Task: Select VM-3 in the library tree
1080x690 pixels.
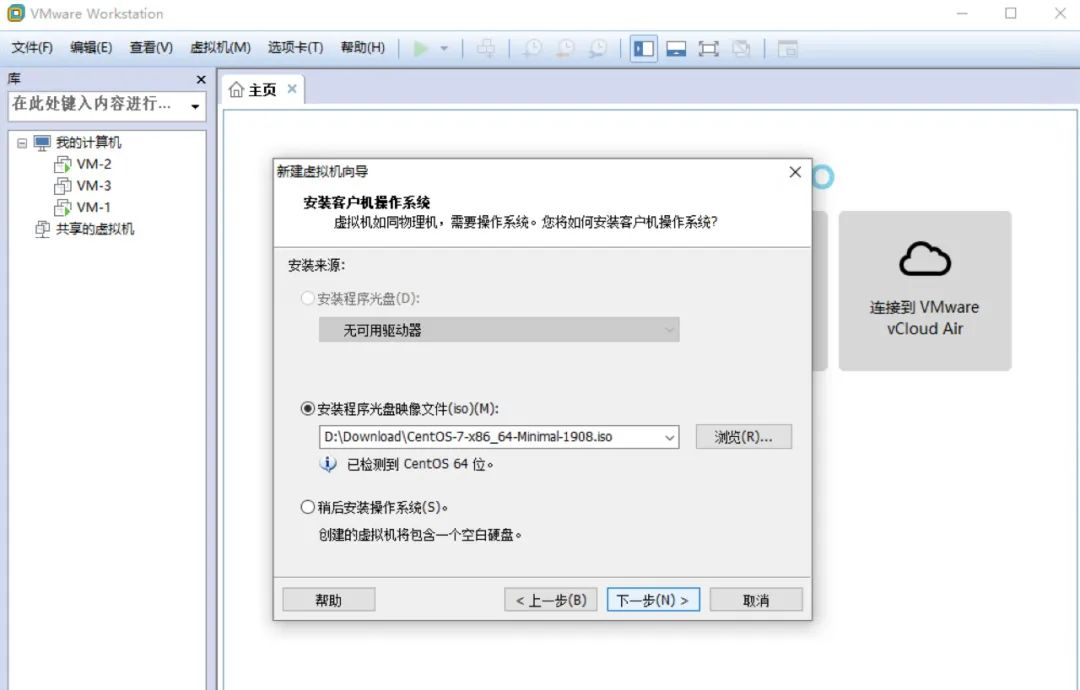Action: pos(94,186)
